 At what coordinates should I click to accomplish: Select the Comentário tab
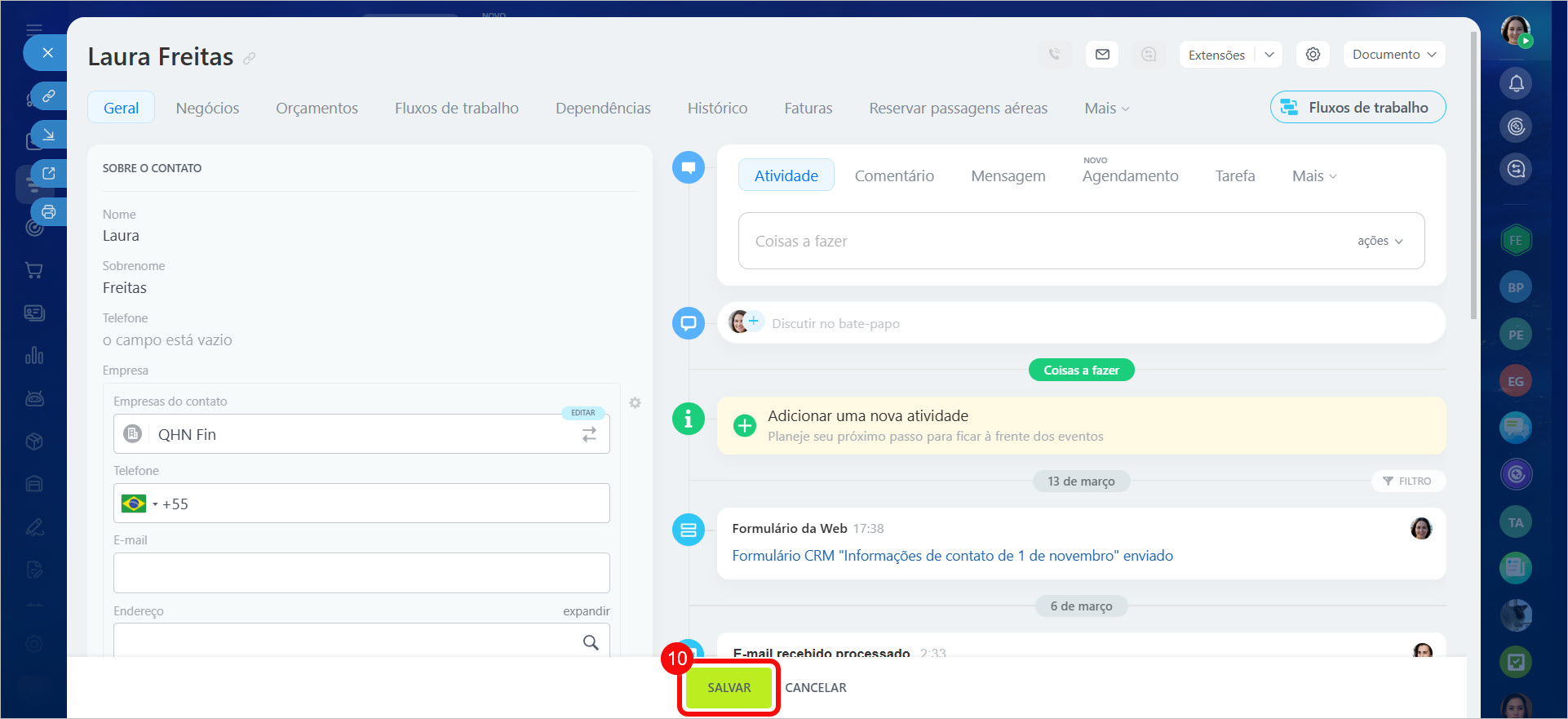pyautogui.click(x=893, y=176)
